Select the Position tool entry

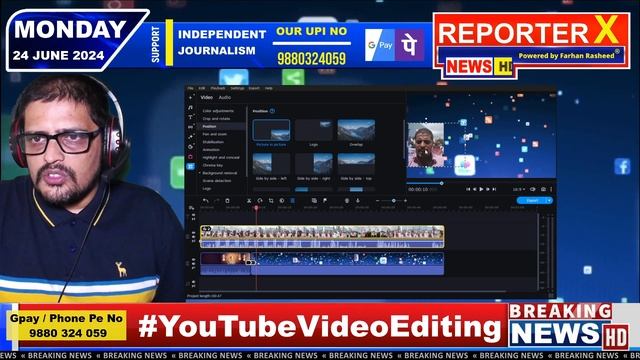click(x=209, y=127)
